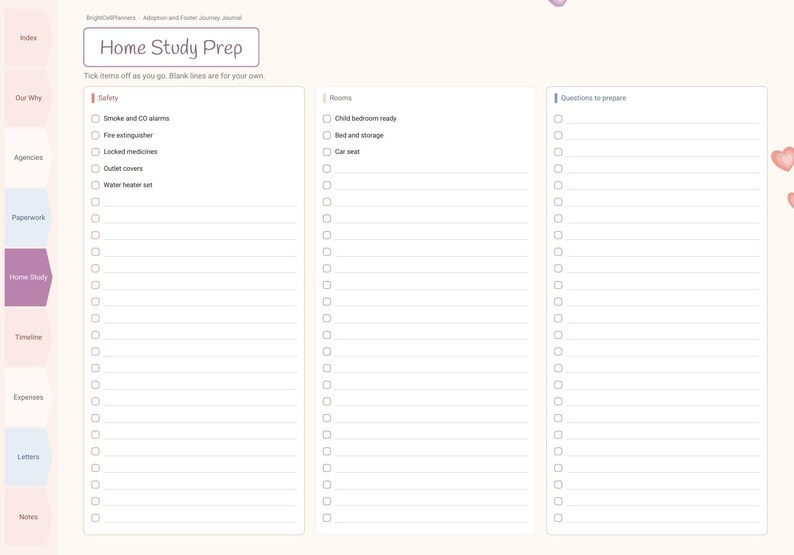The width and height of the screenshot is (794, 555).
Task: Check off Bed and storage
Action: point(327,135)
